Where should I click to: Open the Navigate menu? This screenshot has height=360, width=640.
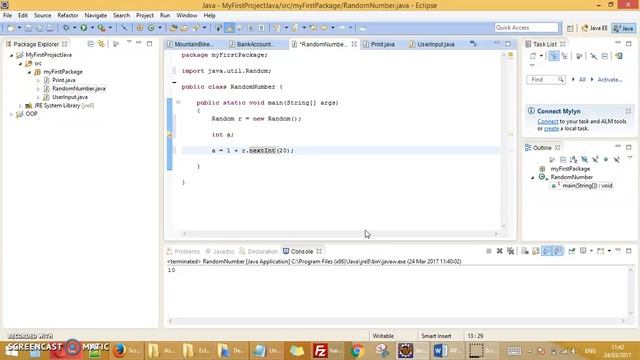pyautogui.click(x=96, y=16)
